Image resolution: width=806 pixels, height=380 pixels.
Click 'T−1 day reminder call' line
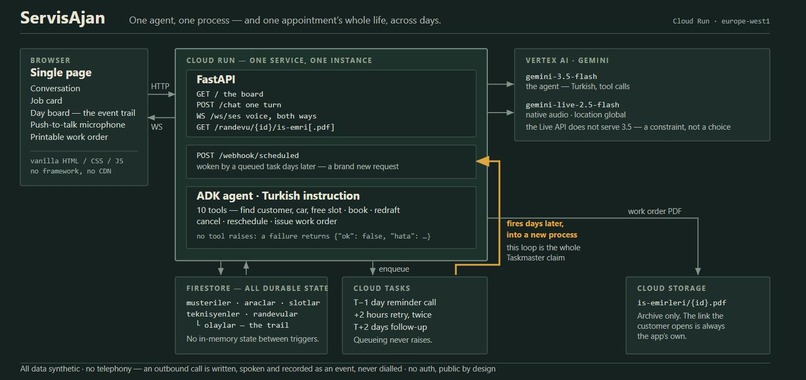[x=395, y=302]
